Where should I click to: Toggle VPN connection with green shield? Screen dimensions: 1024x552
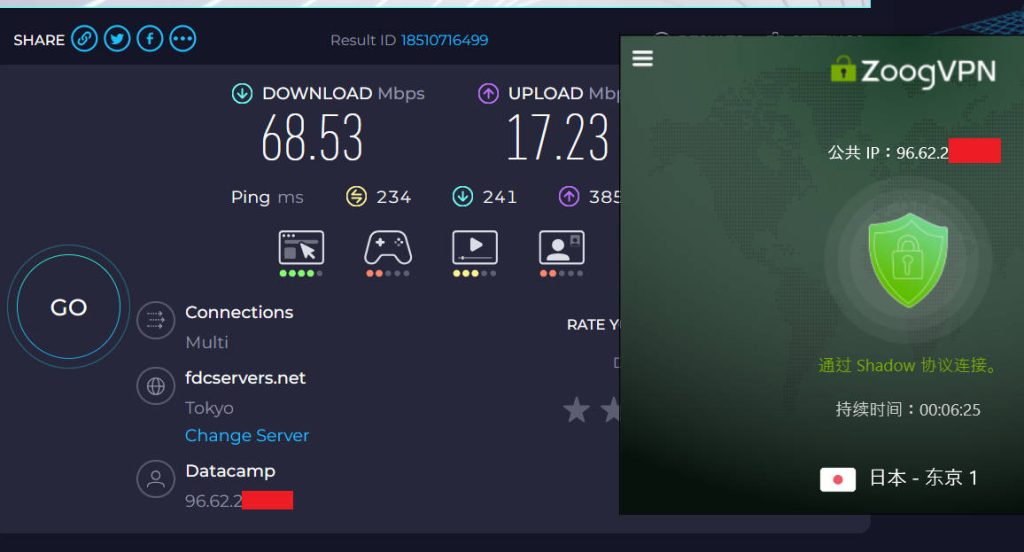click(907, 260)
